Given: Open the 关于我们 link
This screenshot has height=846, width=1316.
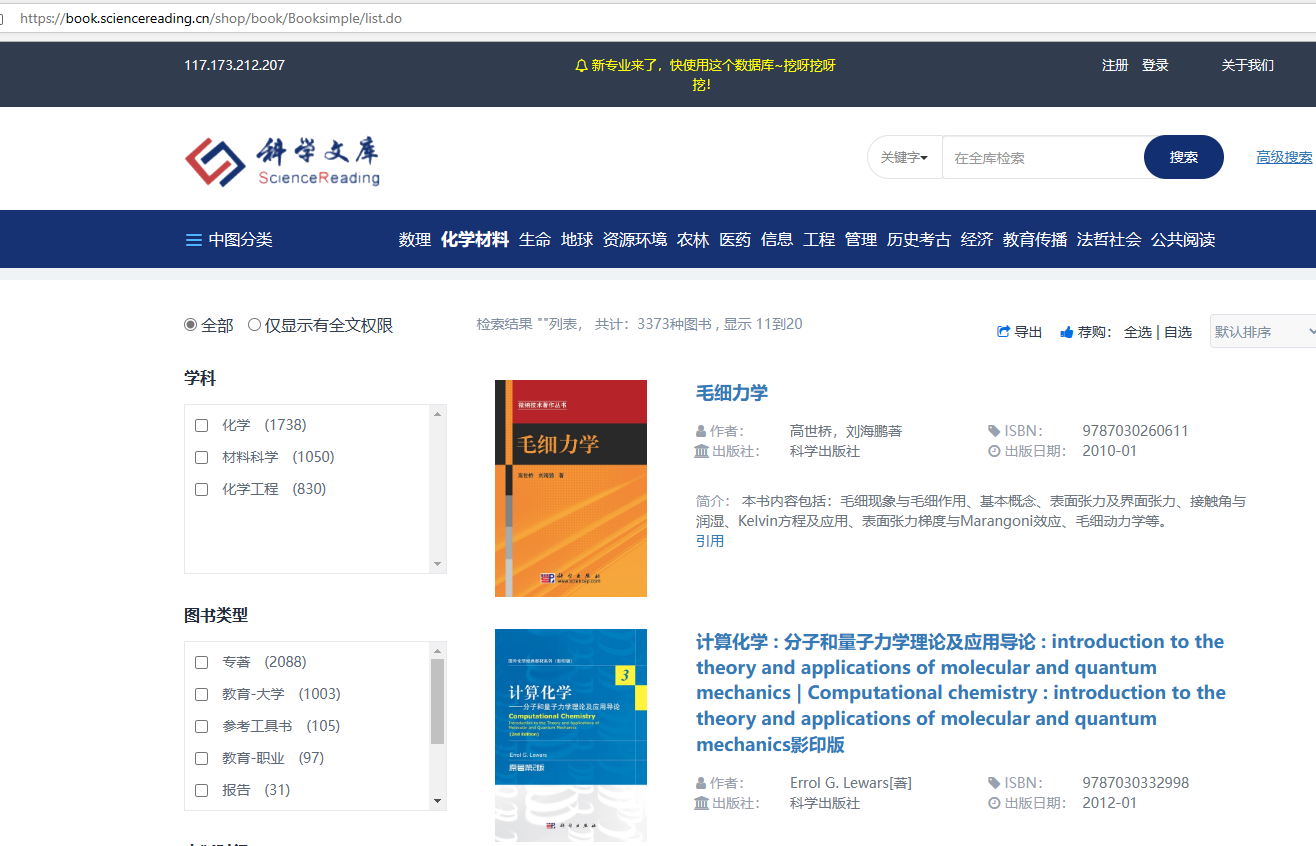Looking at the screenshot, I should click(x=1247, y=65).
